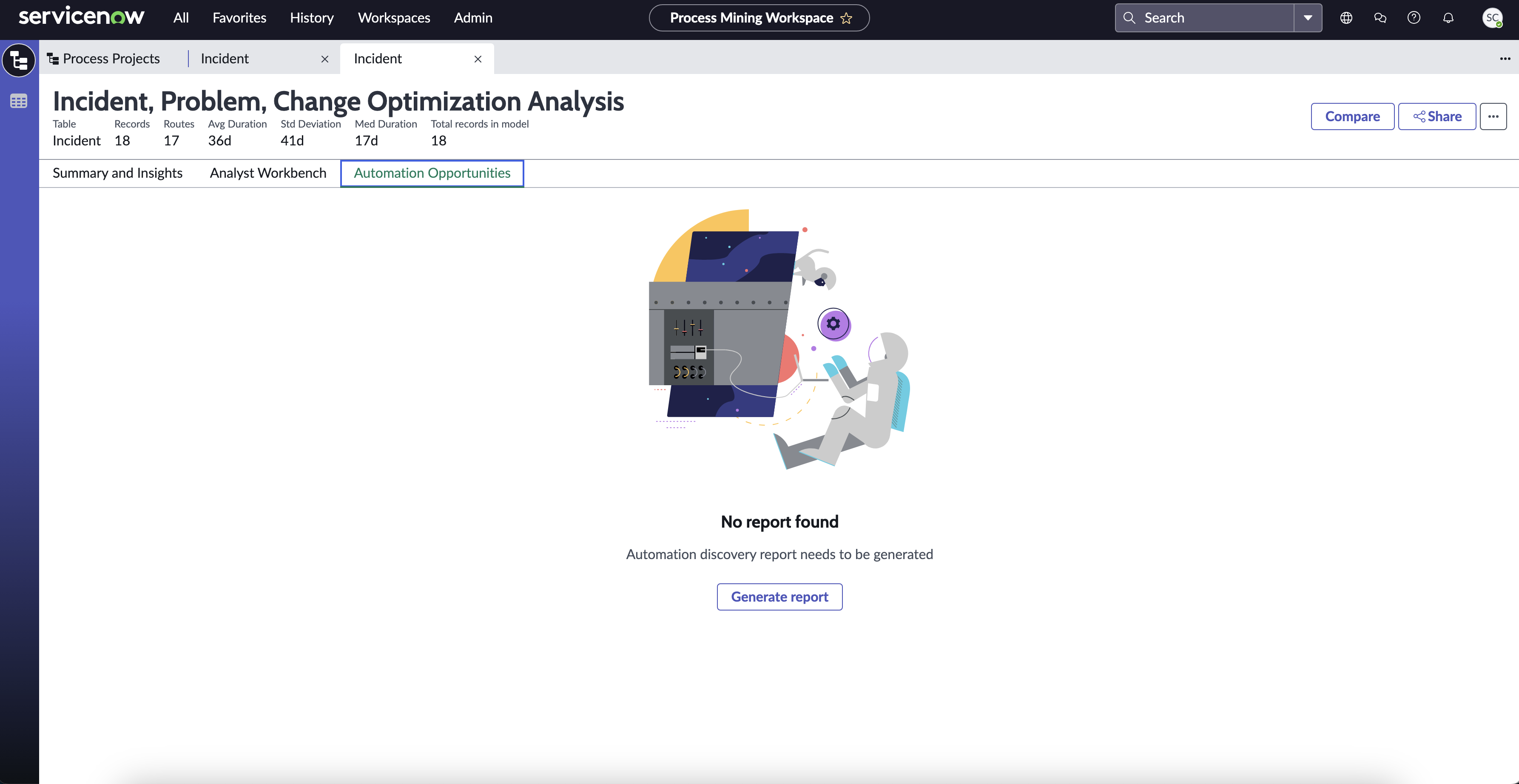
Task: Click the ServiceNow logo
Action: (81, 17)
